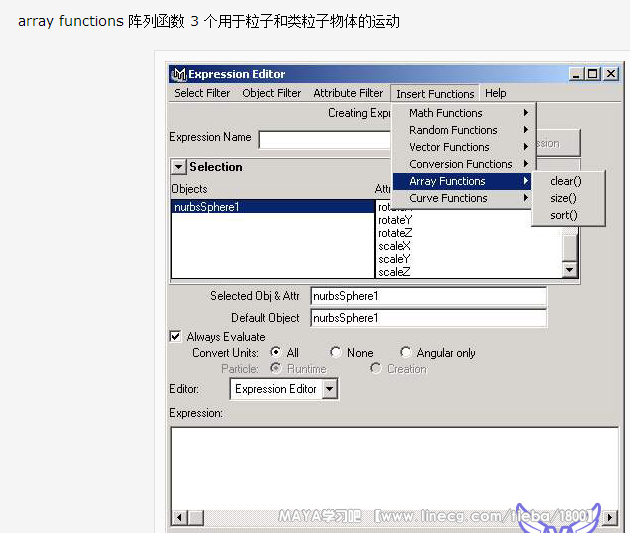This screenshot has height=533, width=630.
Task: Select scaleY in the attributes list
Action: pyautogui.click(x=395, y=259)
